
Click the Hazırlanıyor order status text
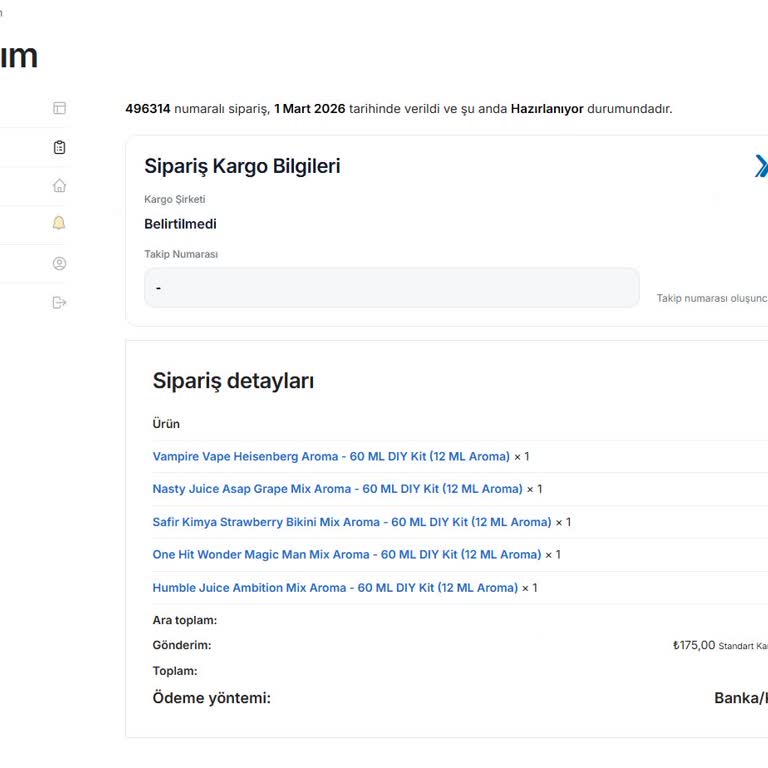point(547,108)
